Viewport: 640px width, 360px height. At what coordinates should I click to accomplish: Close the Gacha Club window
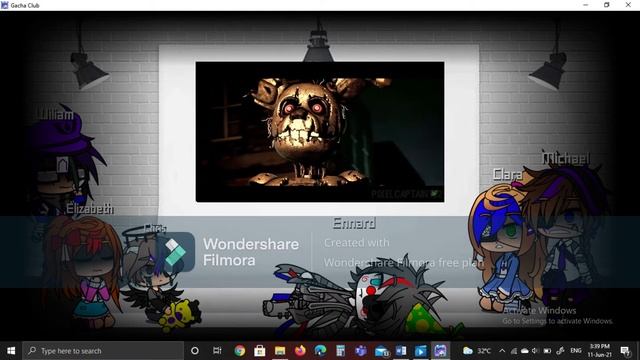tap(628, 5)
